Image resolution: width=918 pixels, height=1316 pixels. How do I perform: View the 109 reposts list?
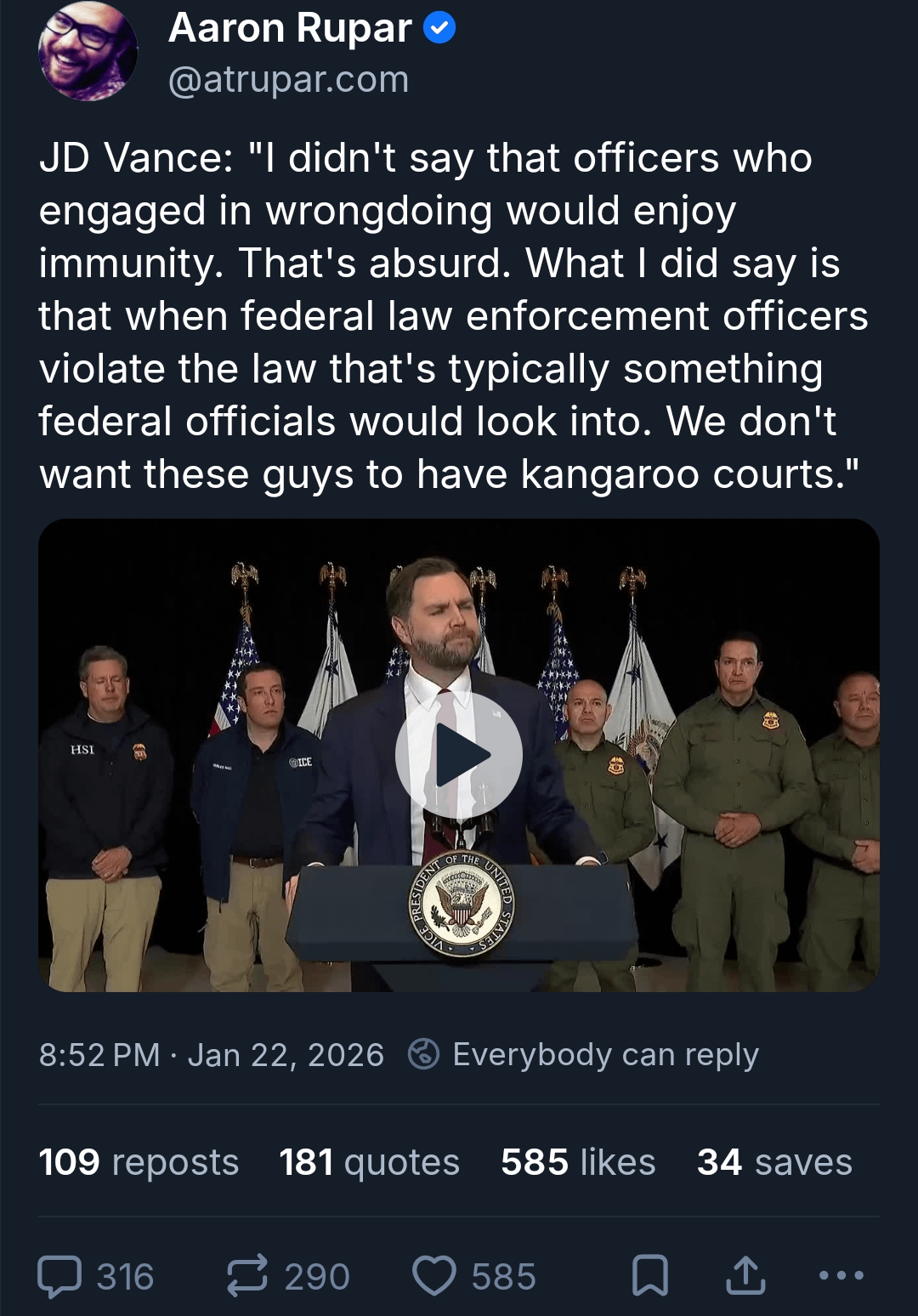click(139, 1162)
